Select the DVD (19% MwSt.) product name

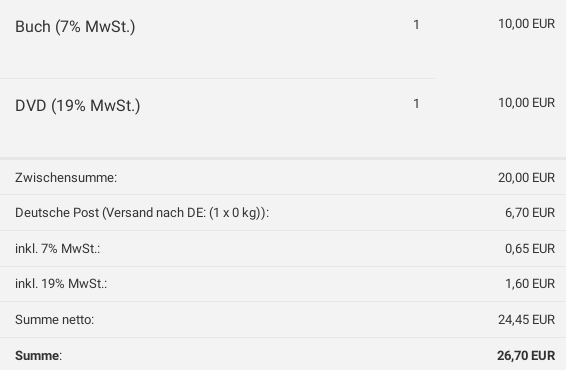(78, 106)
